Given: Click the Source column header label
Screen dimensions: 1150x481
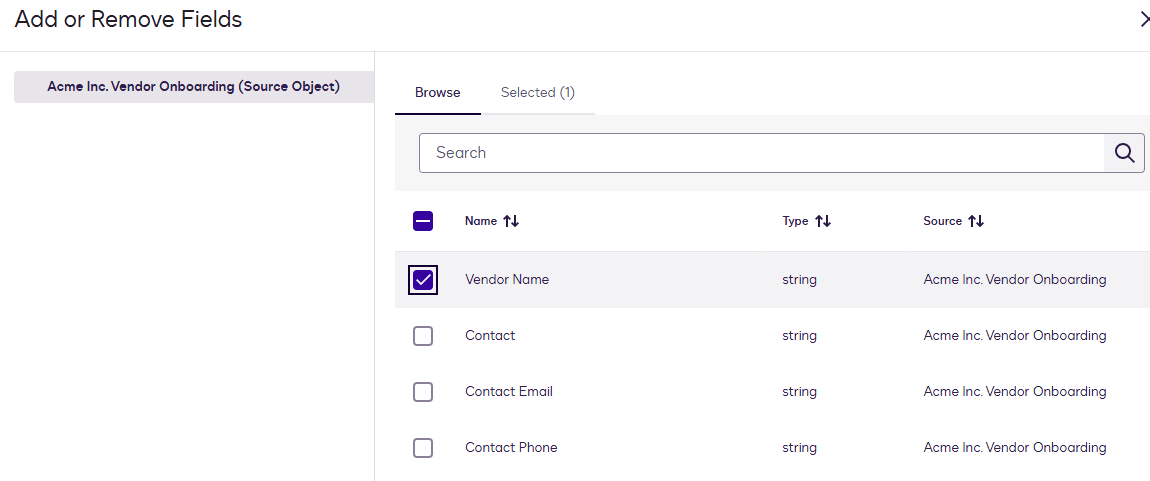Looking at the screenshot, I should pyautogui.click(x=942, y=221).
